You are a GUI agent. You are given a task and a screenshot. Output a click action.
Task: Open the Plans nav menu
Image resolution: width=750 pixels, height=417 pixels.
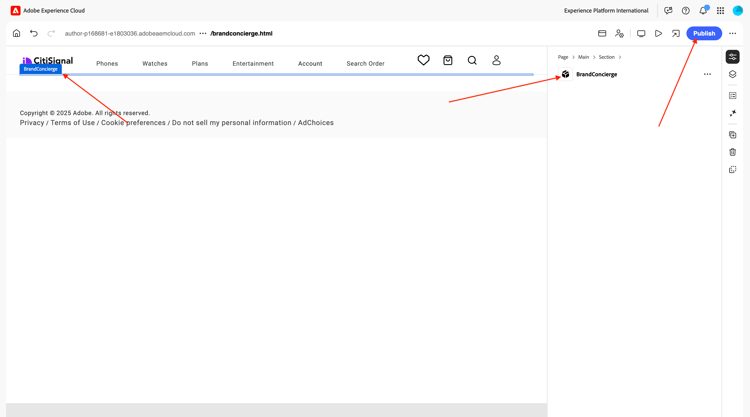click(x=200, y=64)
